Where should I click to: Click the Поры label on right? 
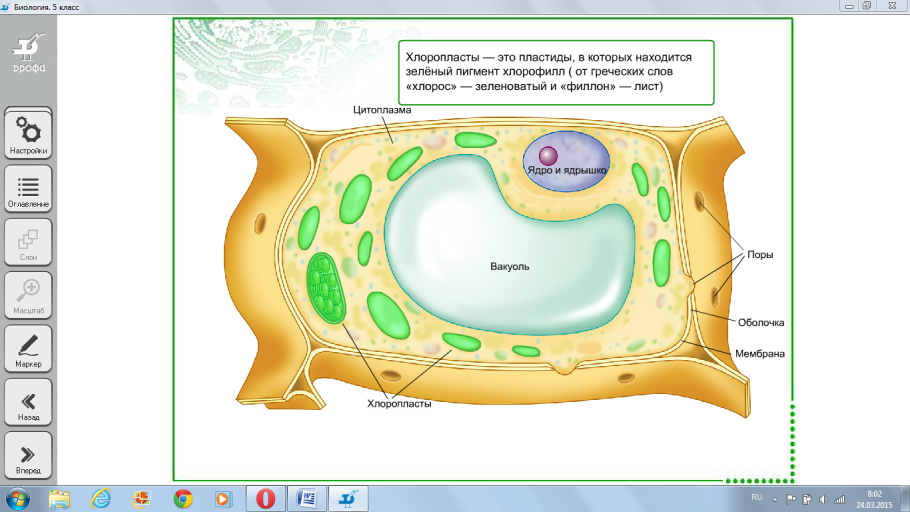761,254
